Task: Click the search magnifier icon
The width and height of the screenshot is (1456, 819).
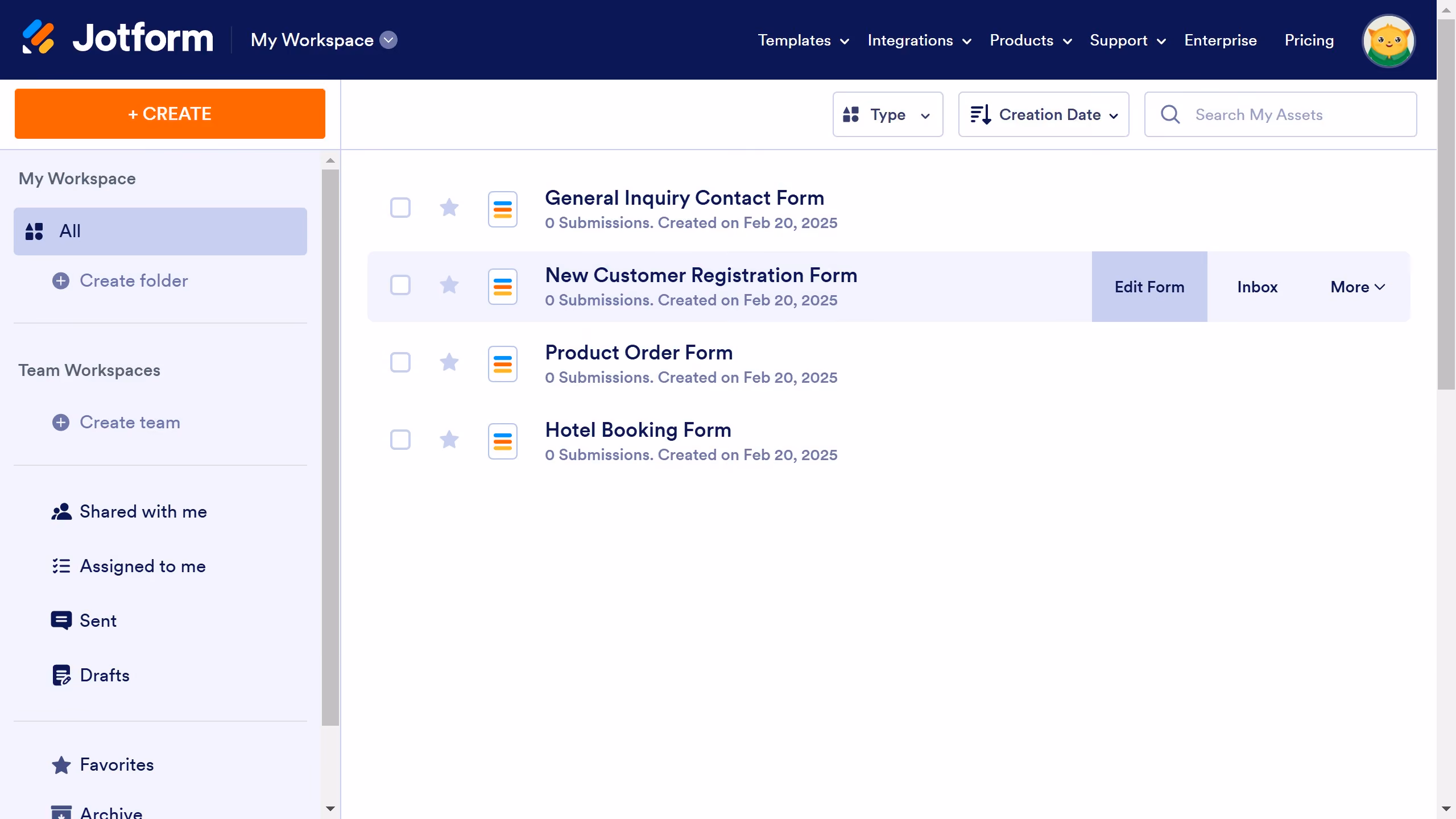Action: [1170, 114]
